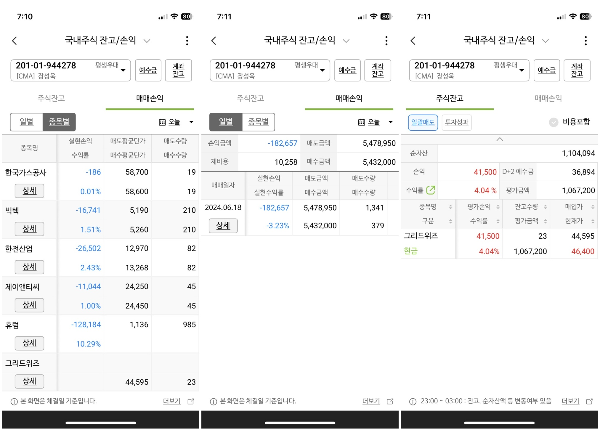Click the calendar icon beside 오늘 on left screen
This screenshot has height=430, width=600.
(162, 122)
